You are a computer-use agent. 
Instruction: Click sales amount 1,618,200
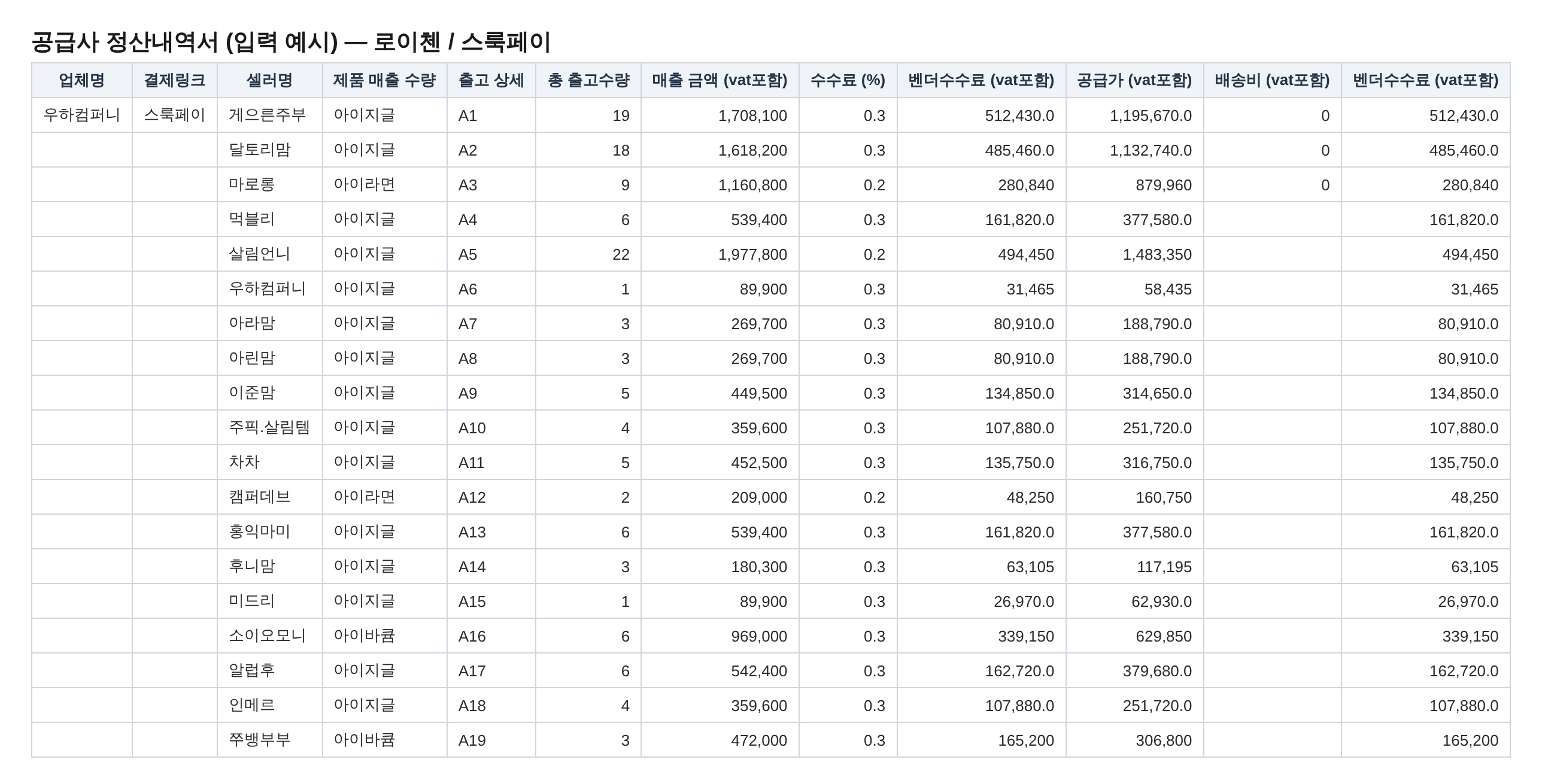[720, 150]
